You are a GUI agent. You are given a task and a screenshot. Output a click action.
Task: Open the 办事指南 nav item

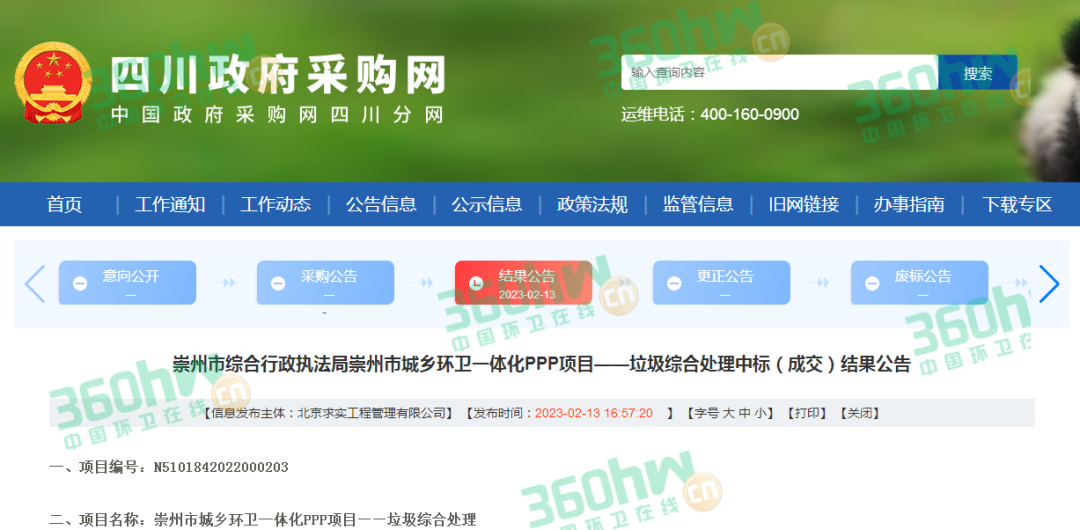909,204
